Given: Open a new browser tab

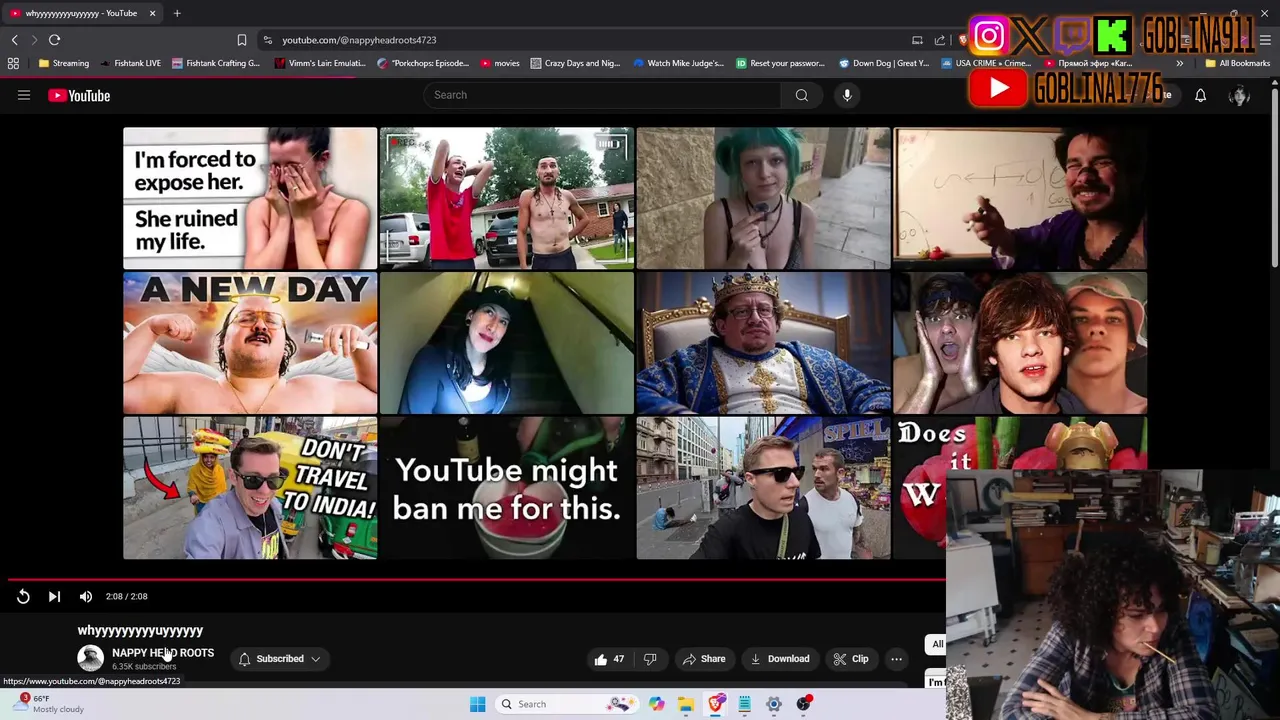Looking at the screenshot, I should 177,13.
